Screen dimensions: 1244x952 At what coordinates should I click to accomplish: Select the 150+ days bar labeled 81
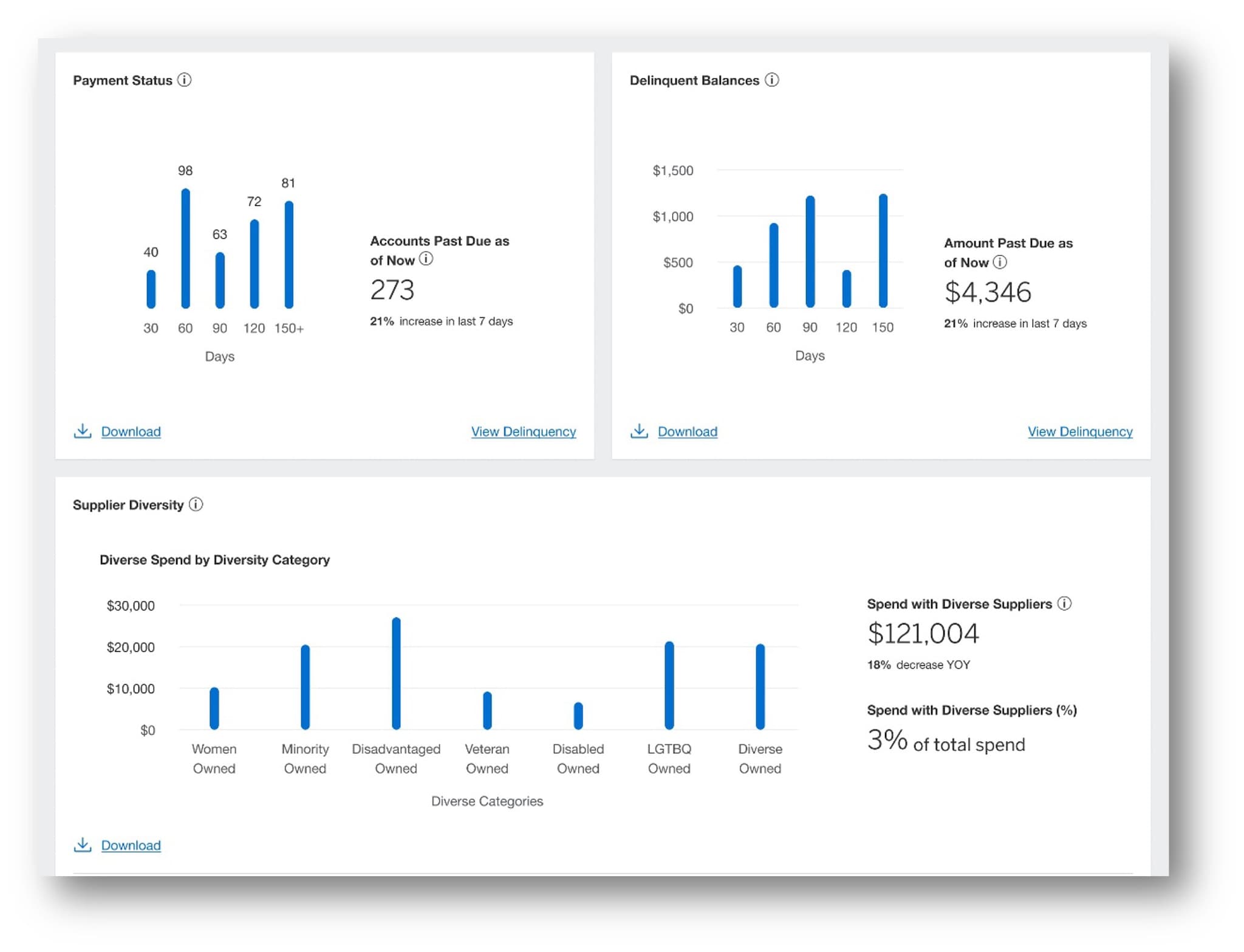289,255
